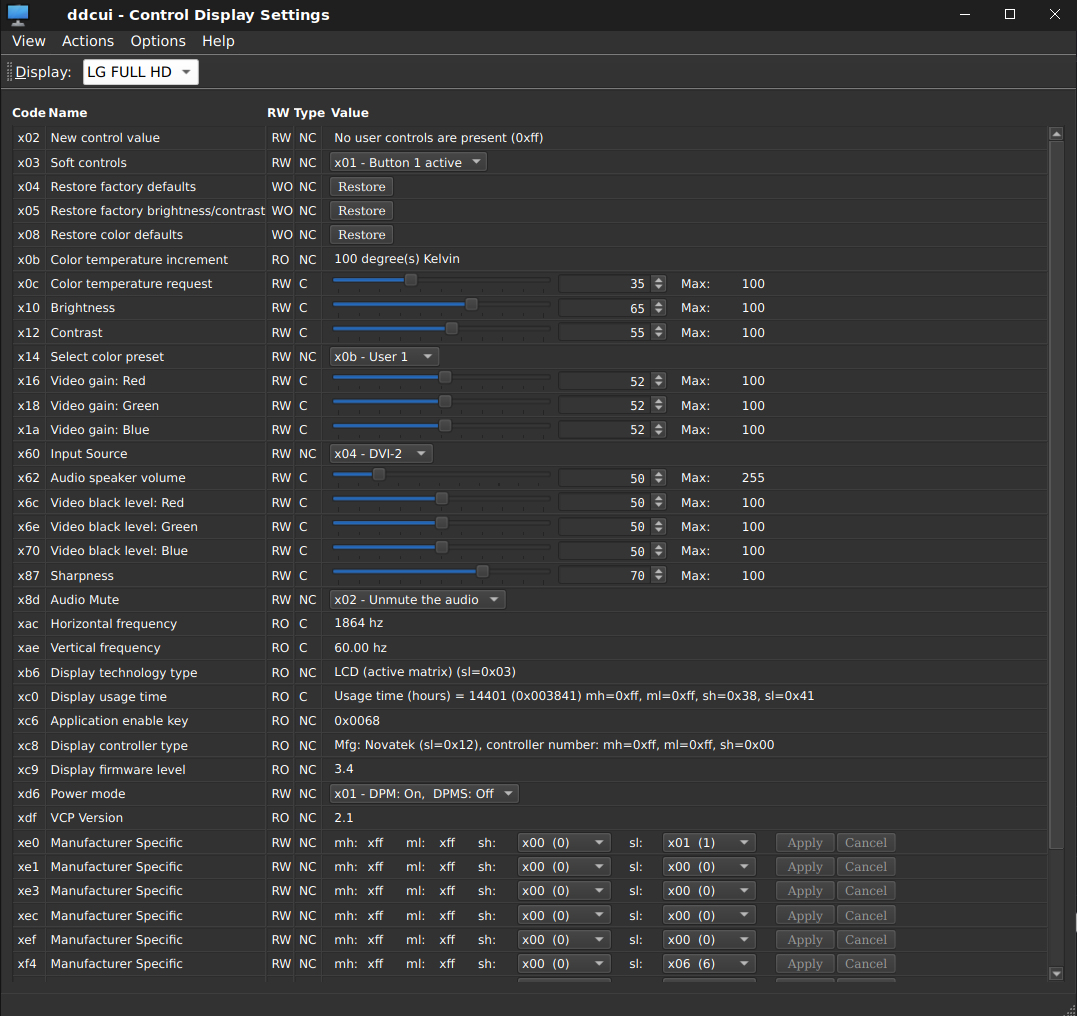Click the scrollbar up arrow
The width and height of the screenshot is (1077, 1016).
coord(1056,134)
